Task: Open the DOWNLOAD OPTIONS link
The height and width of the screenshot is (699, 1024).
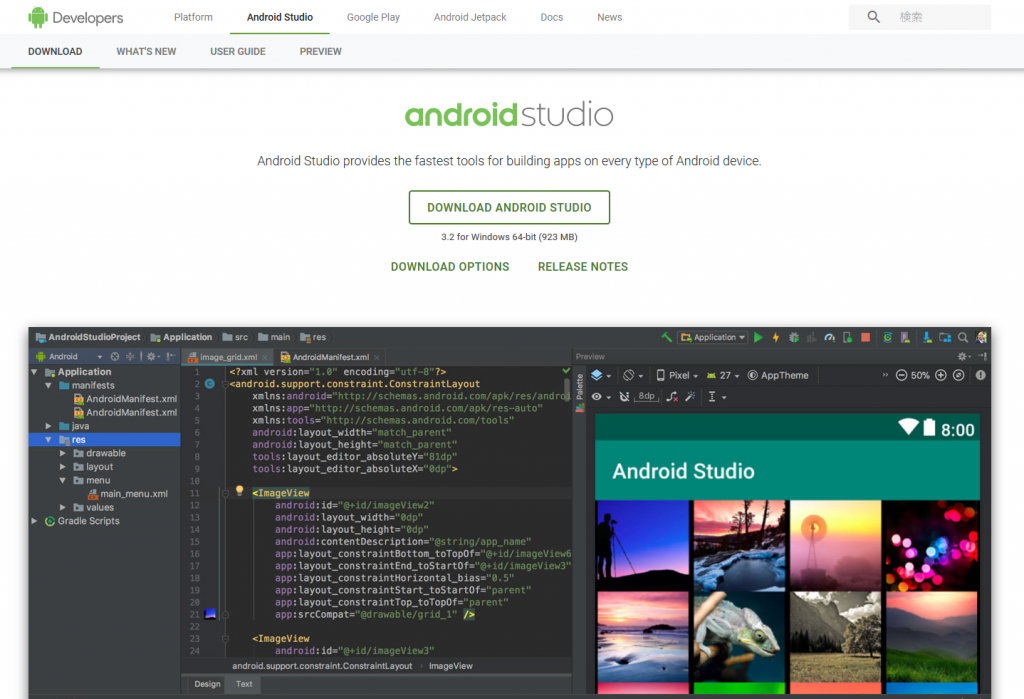Action: tap(450, 267)
